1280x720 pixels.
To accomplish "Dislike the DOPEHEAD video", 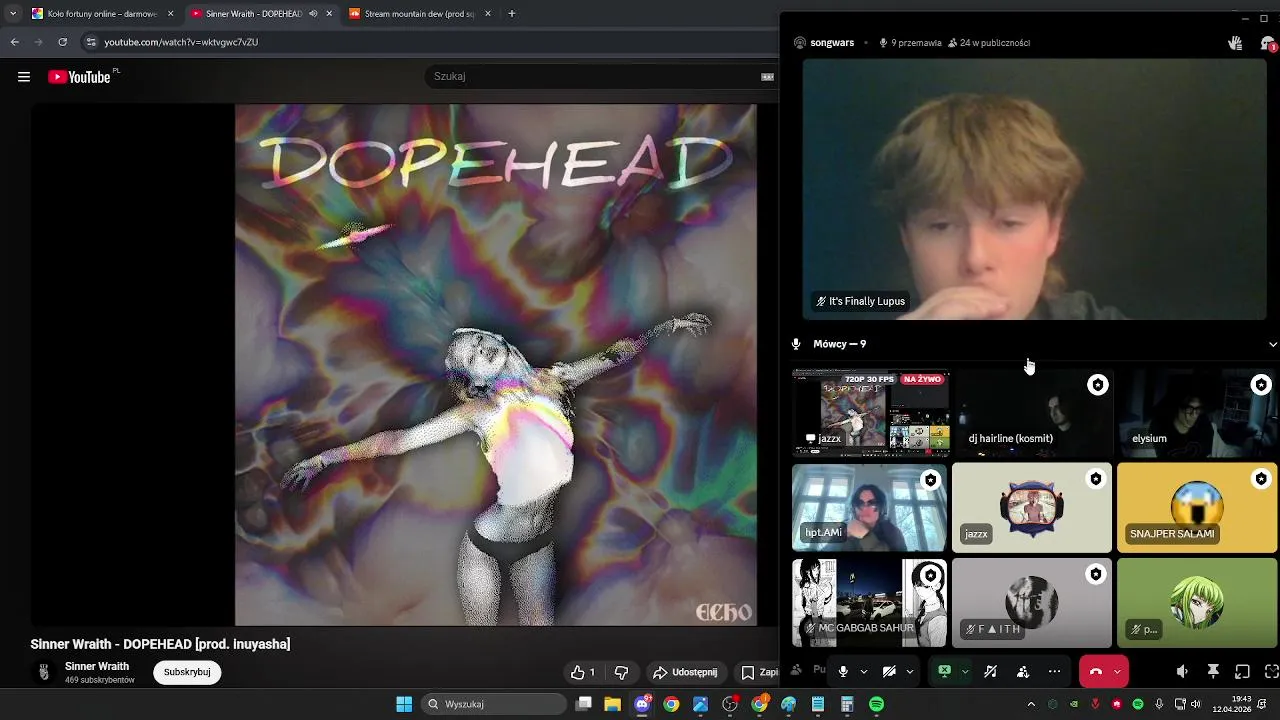I will click(621, 673).
